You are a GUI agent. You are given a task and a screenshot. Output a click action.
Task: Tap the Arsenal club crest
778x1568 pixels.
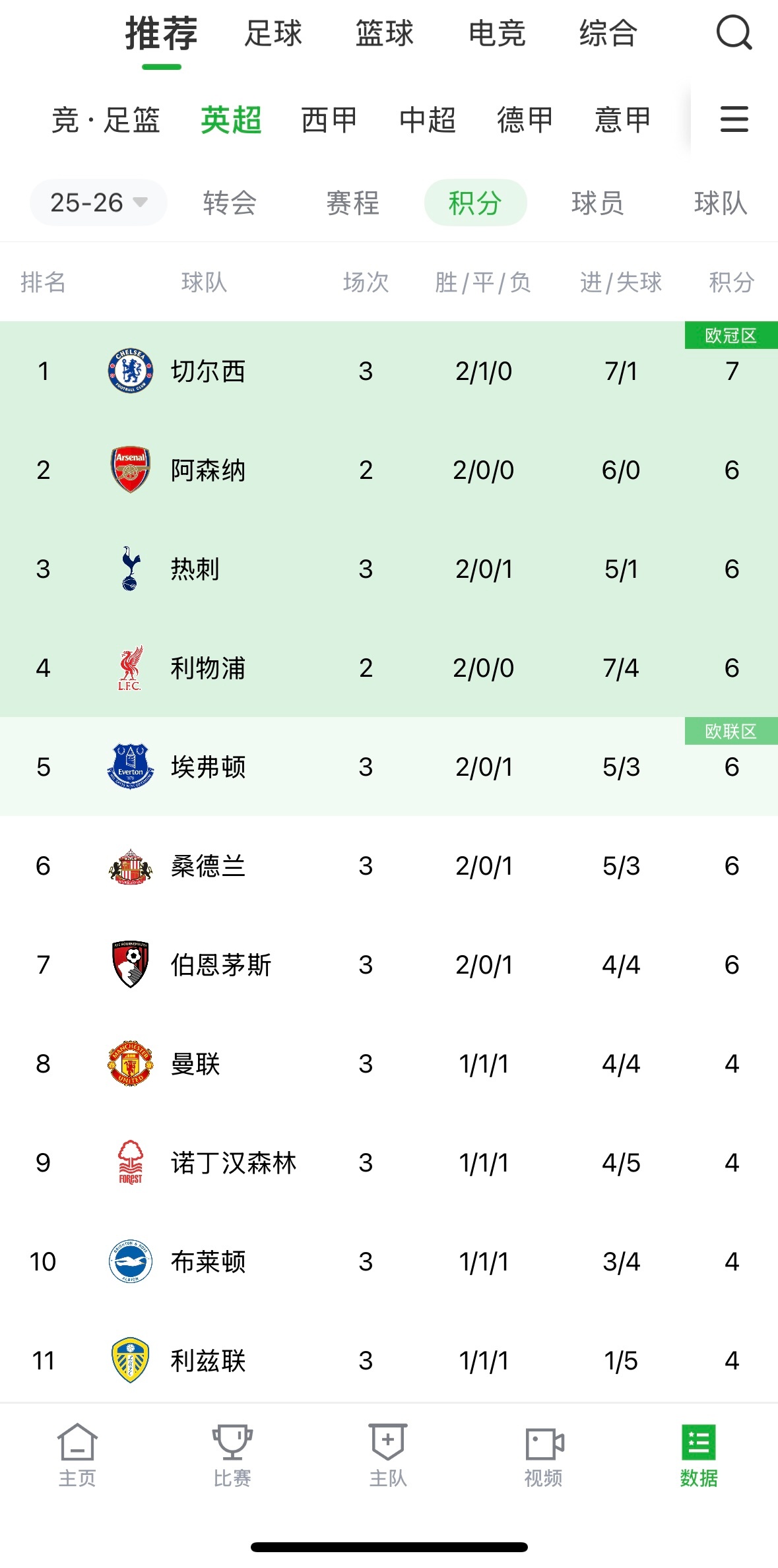[x=131, y=470]
